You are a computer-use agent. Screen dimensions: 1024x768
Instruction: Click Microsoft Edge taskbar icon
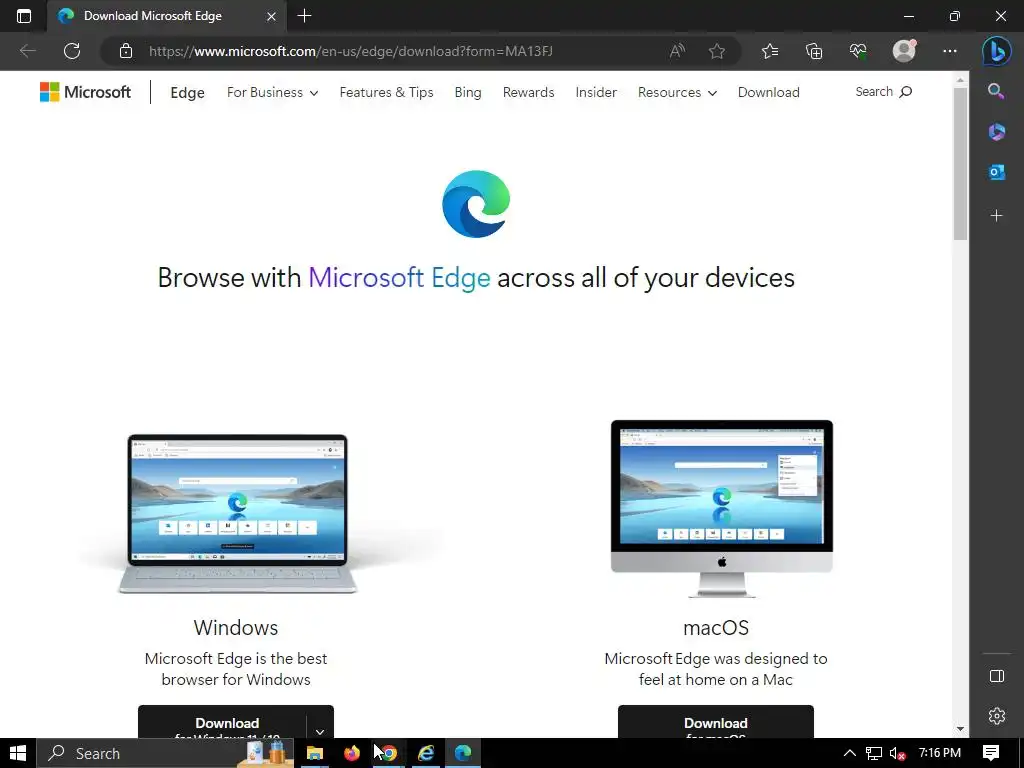[463, 753]
